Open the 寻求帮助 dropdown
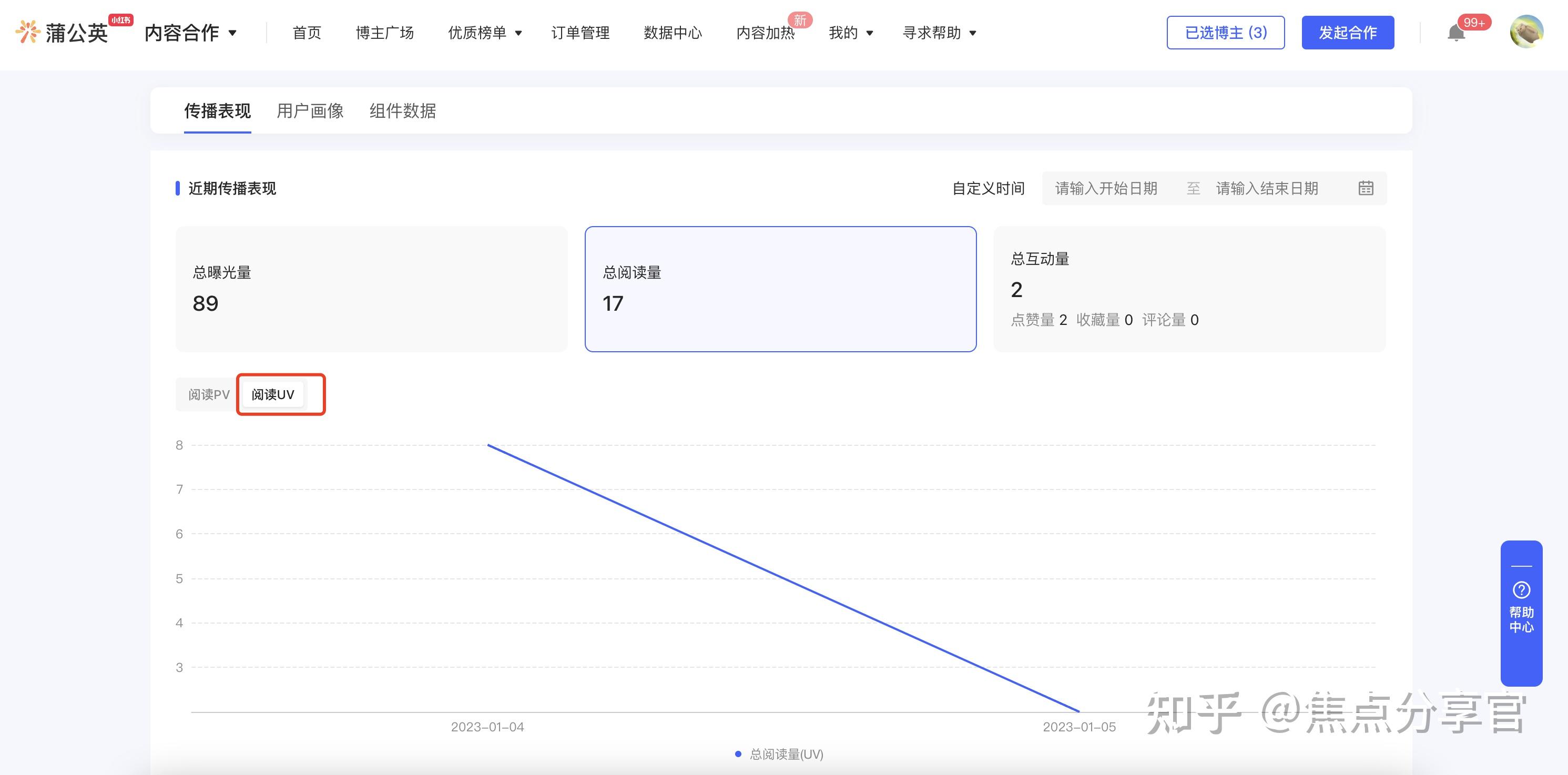The height and width of the screenshot is (775, 1568). point(939,33)
